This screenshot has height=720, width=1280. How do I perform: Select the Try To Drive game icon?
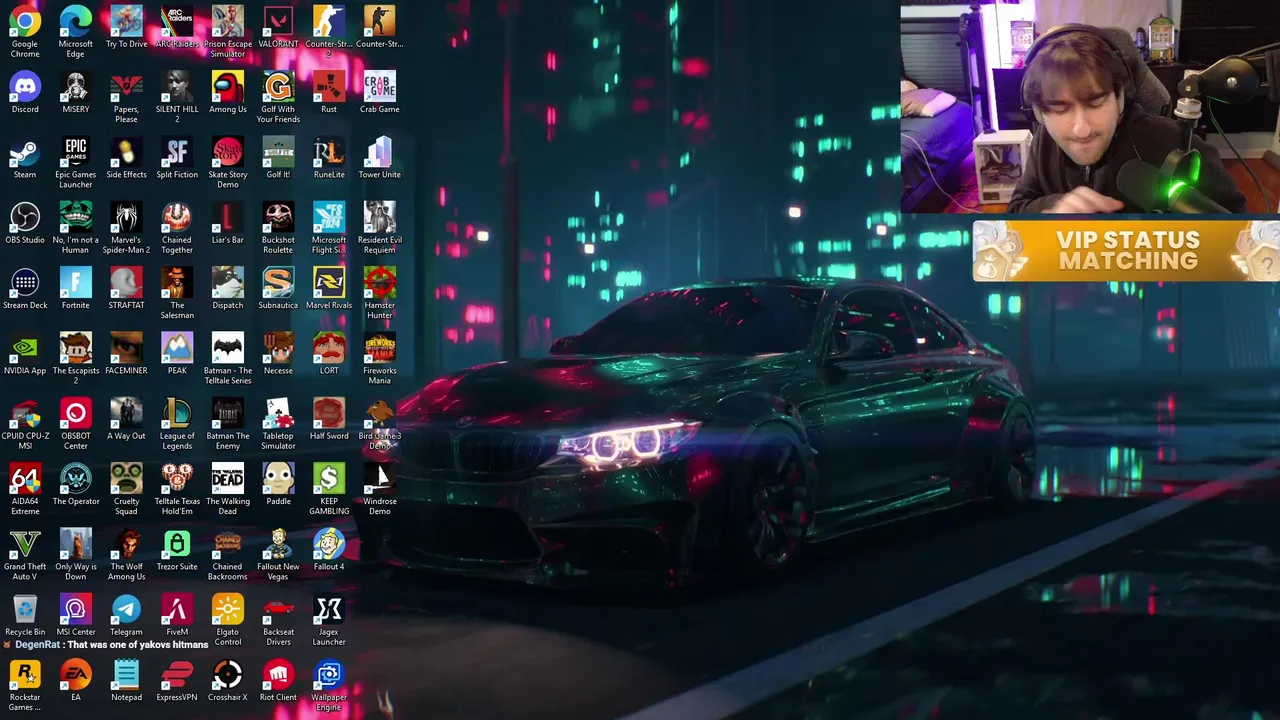pyautogui.click(x=126, y=26)
